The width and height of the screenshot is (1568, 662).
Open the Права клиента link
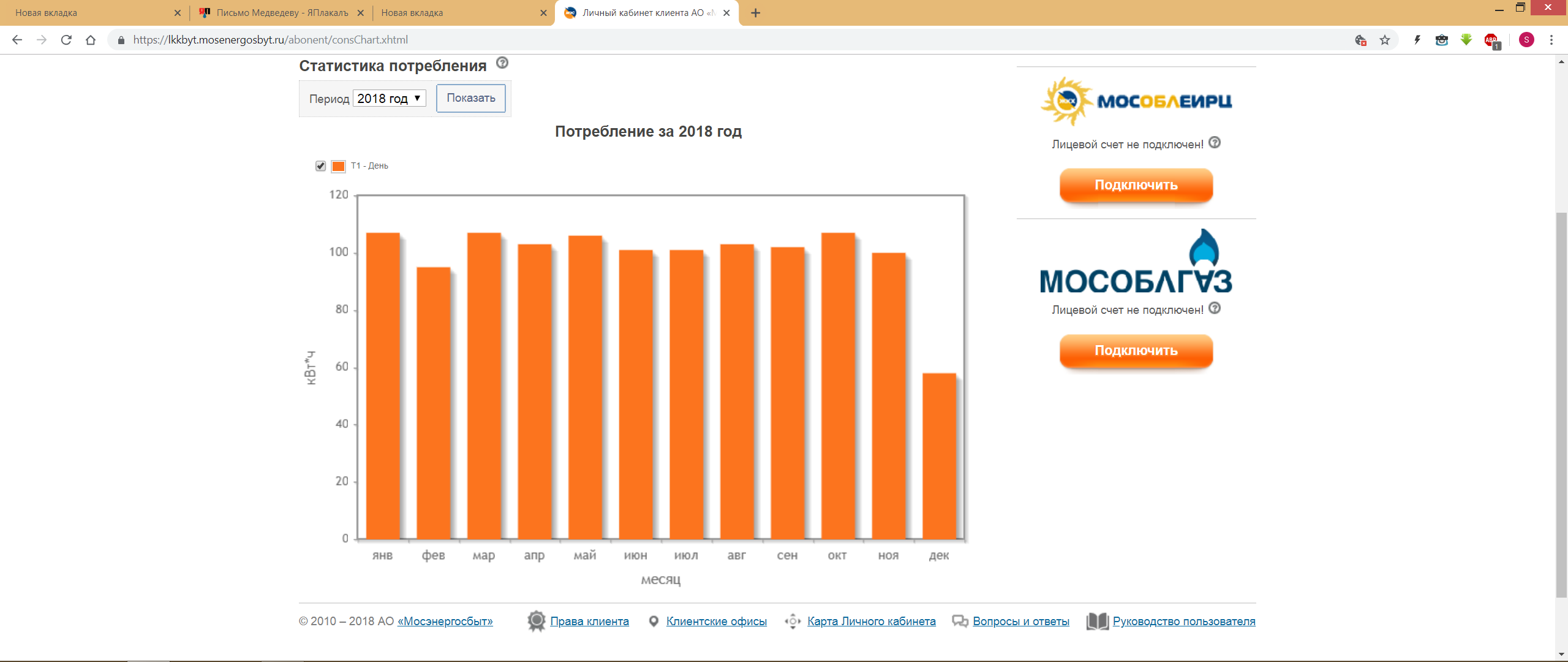coord(589,622)
